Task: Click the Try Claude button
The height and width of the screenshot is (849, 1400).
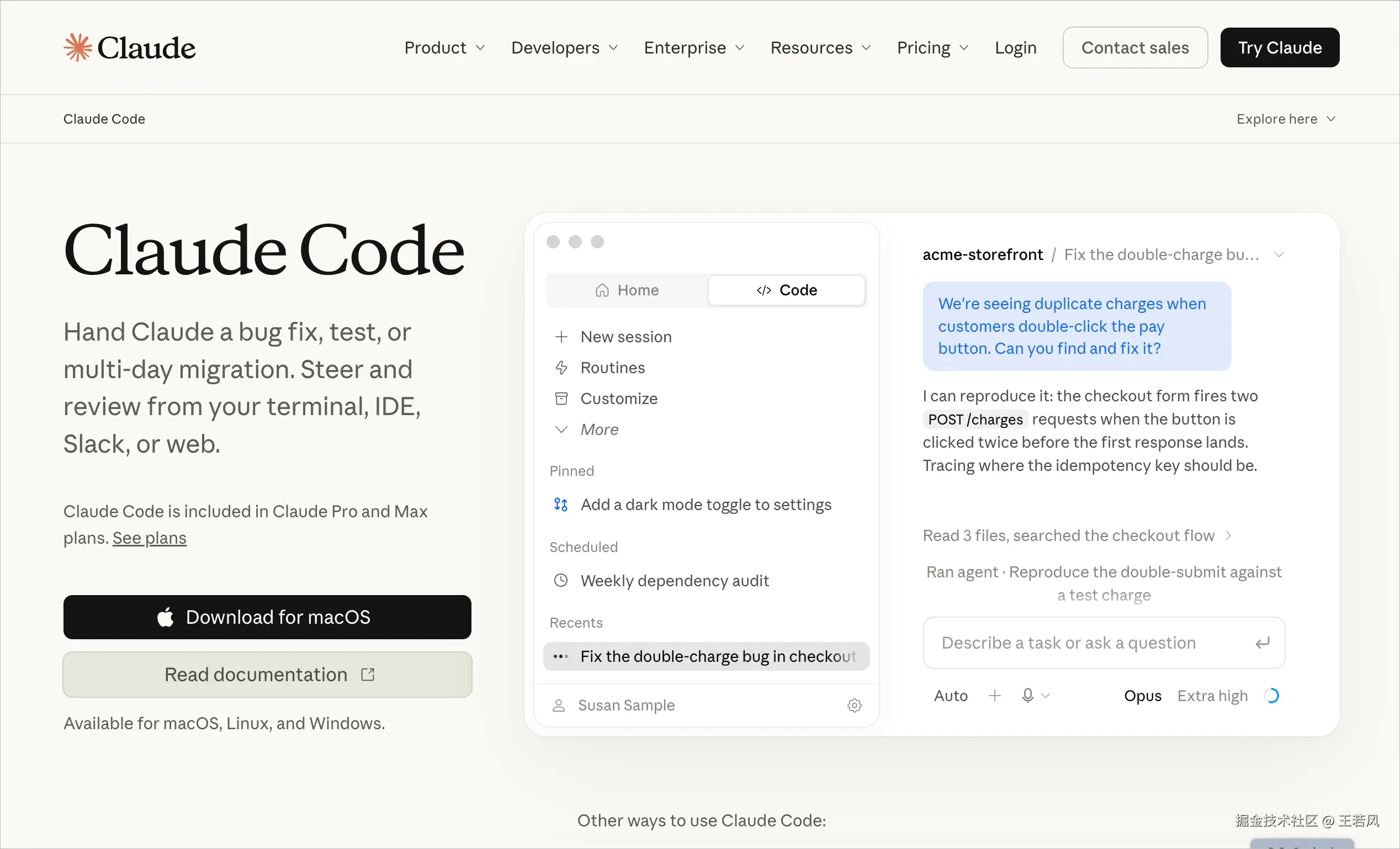Action: pyautogui.click(x=1280, y=47)
